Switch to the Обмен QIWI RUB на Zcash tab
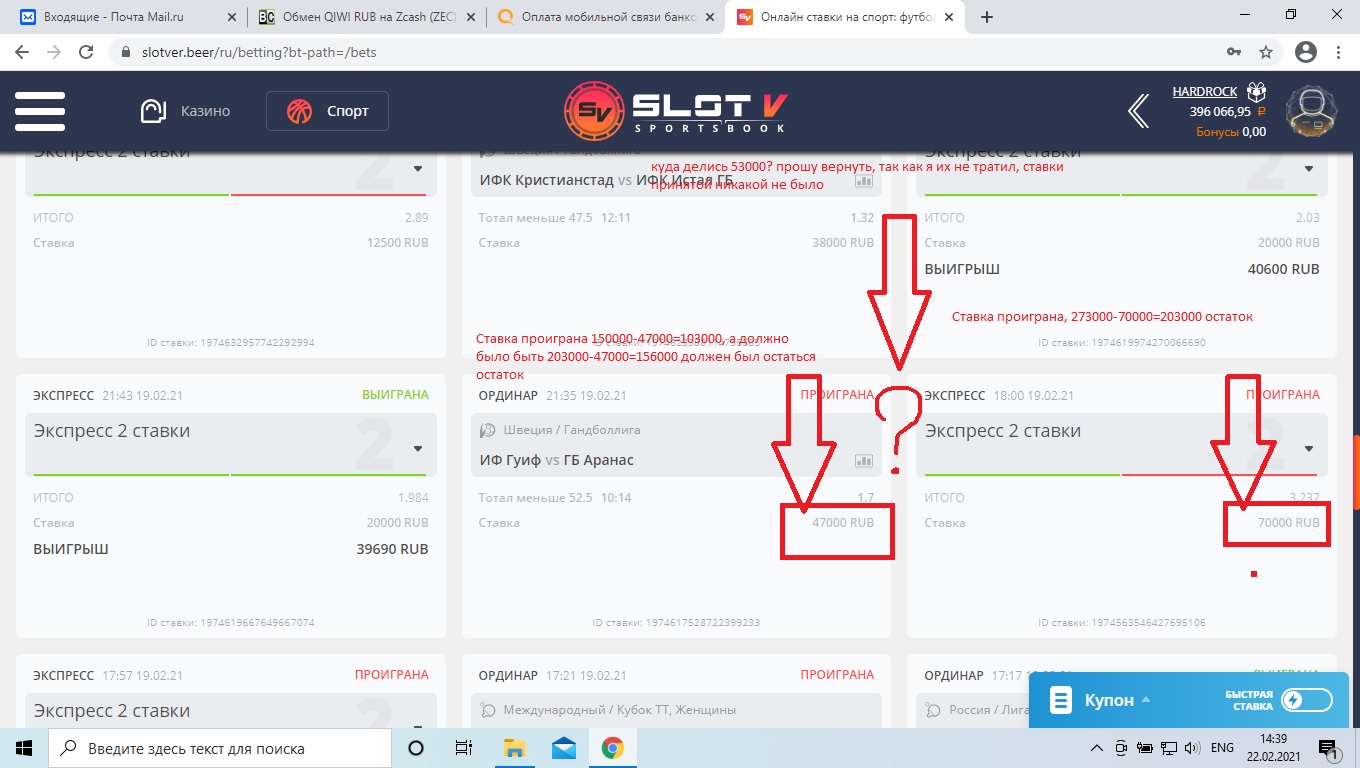 coord(365,17)
